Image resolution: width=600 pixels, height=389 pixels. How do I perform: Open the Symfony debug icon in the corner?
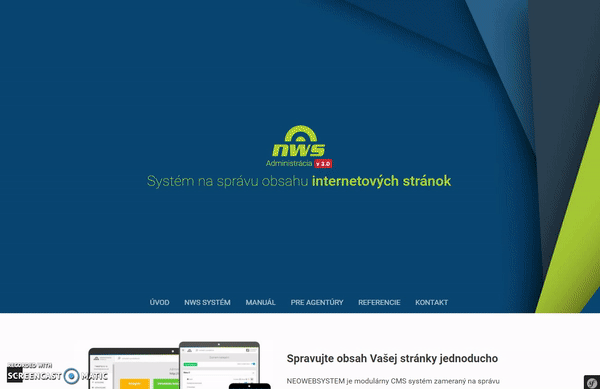click(592, 382)
